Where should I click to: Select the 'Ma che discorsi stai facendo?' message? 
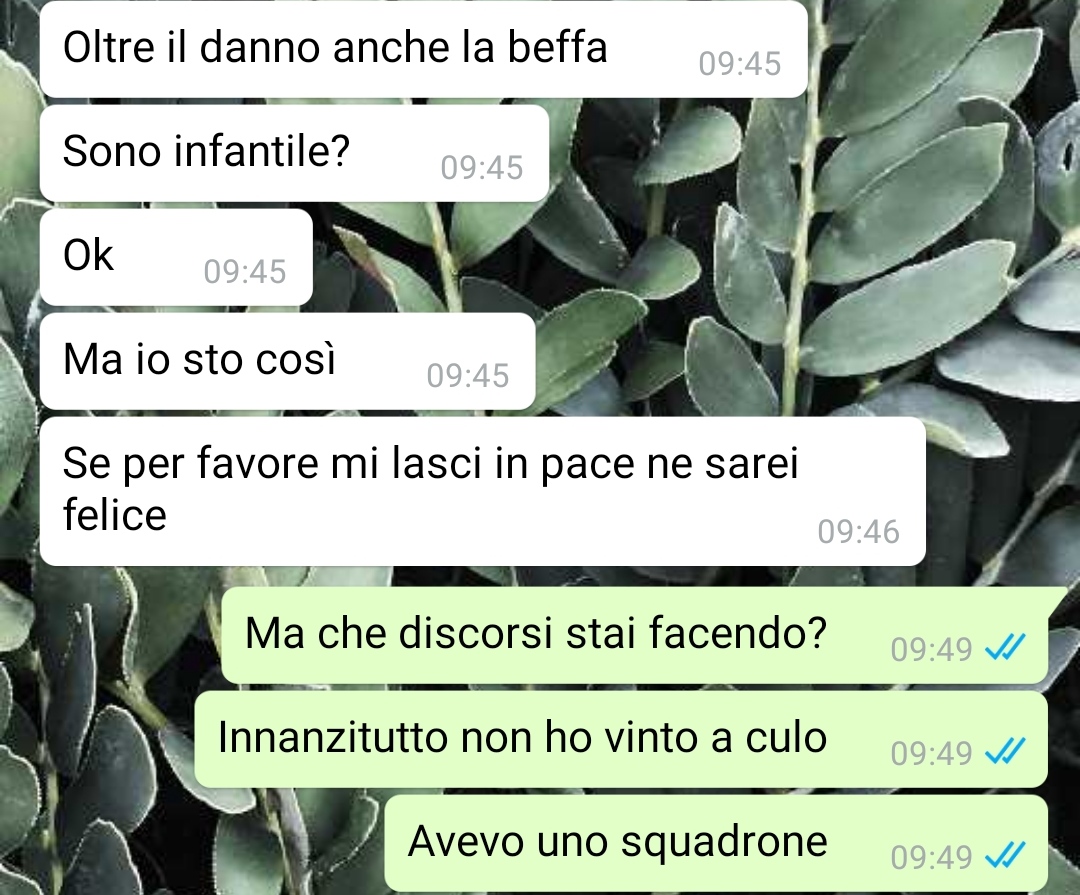[x=634, y=635]
